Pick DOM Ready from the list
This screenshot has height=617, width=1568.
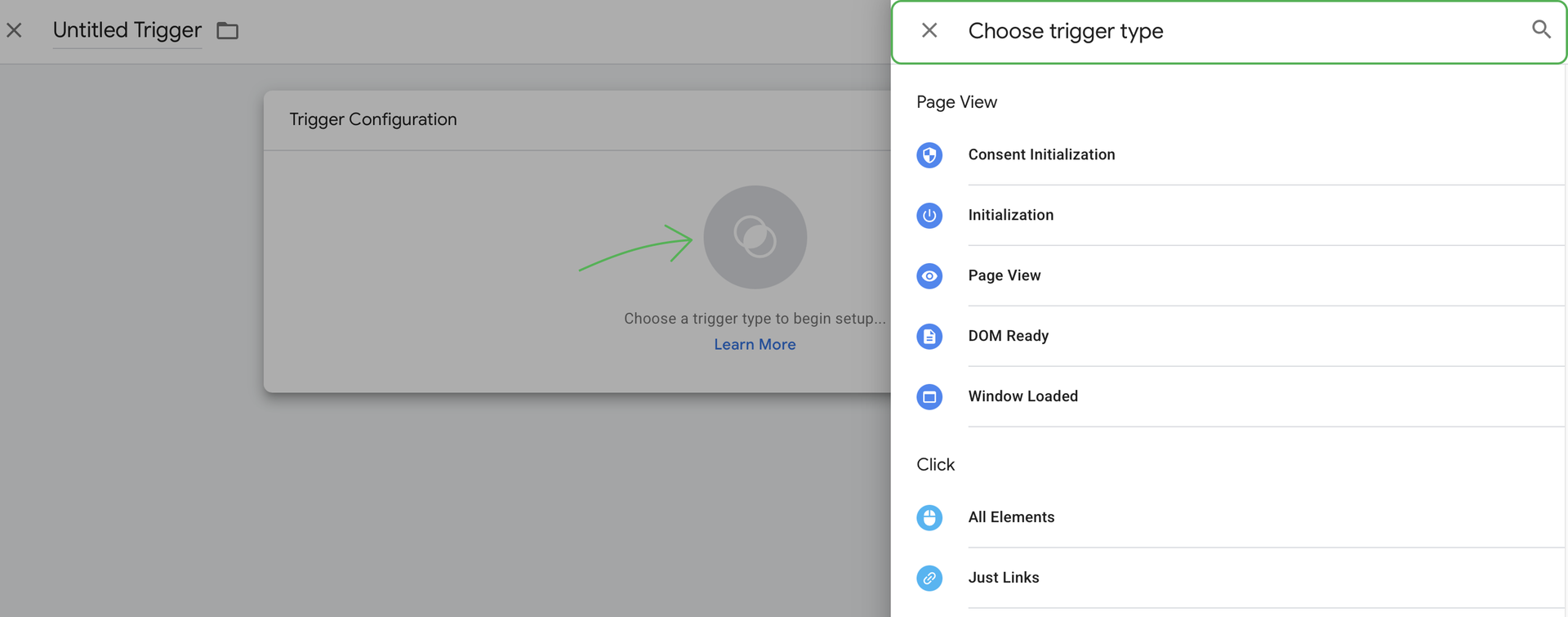(x=1008, y=337)
